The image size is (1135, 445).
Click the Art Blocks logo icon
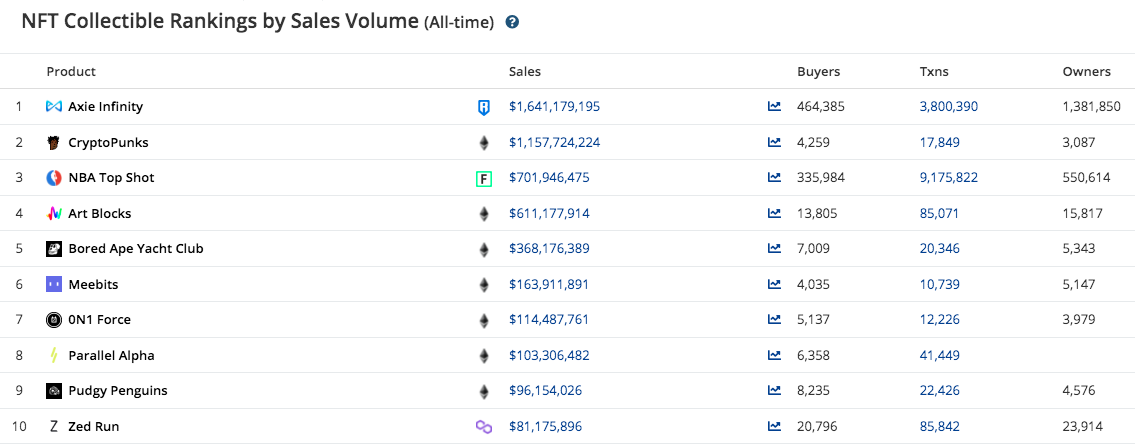coord(54,213)
